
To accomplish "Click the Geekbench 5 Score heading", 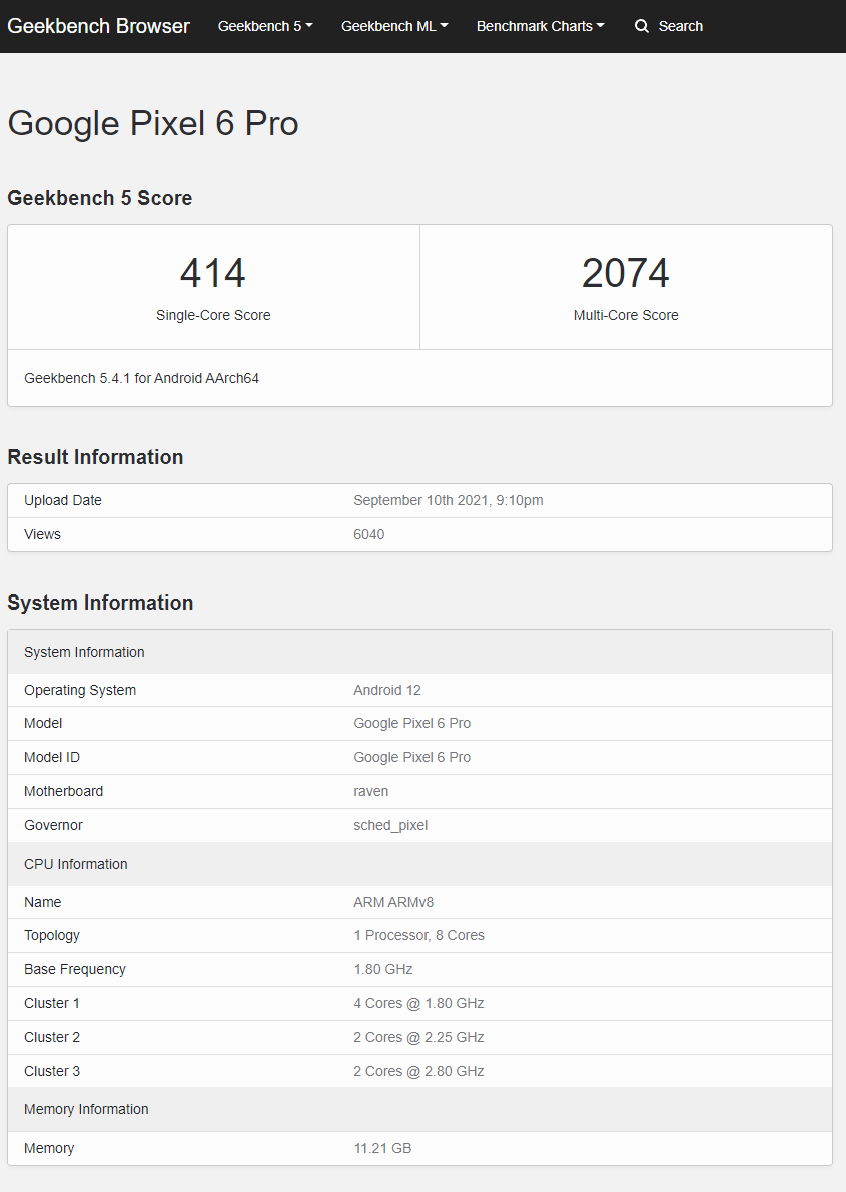I will coord(100,198).
